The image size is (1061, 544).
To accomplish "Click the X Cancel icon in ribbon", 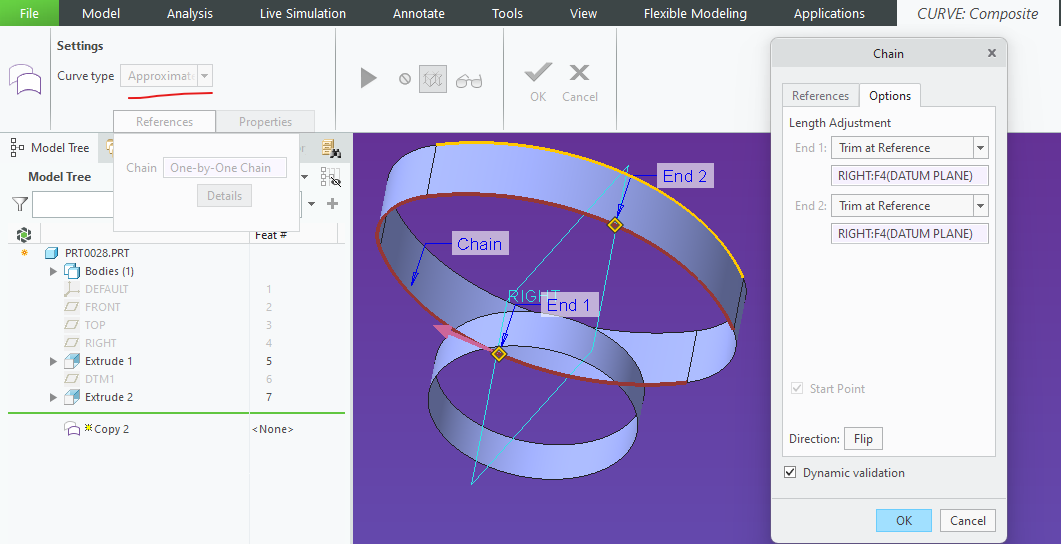I will click(x=579, y=73).
